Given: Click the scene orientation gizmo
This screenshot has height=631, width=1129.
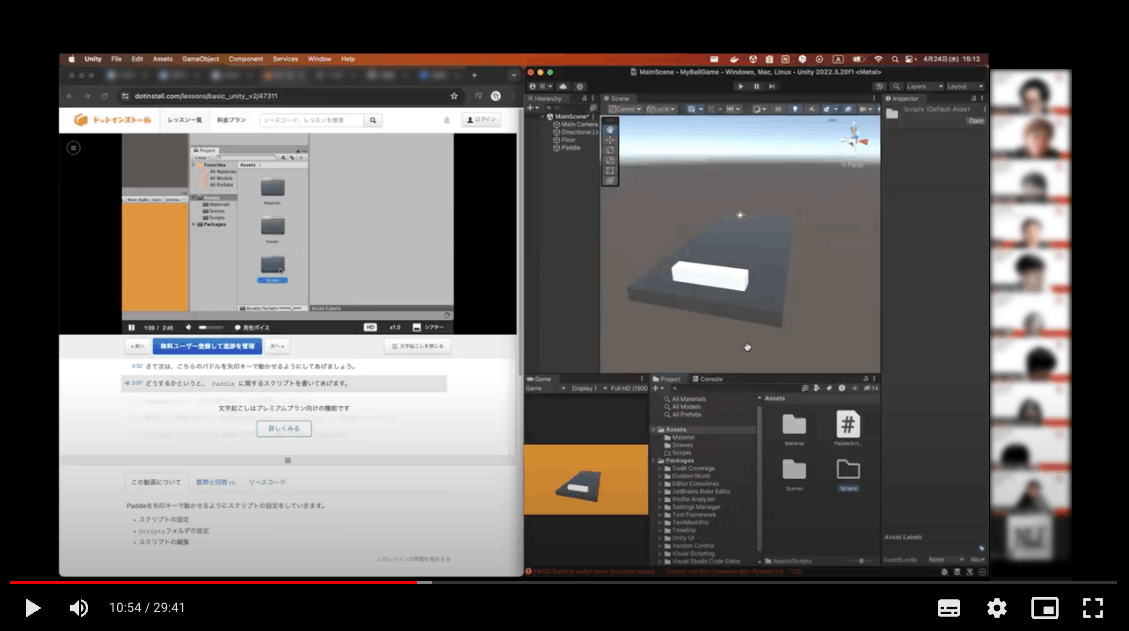Looking at the screenshot, I should coord(855,138).
